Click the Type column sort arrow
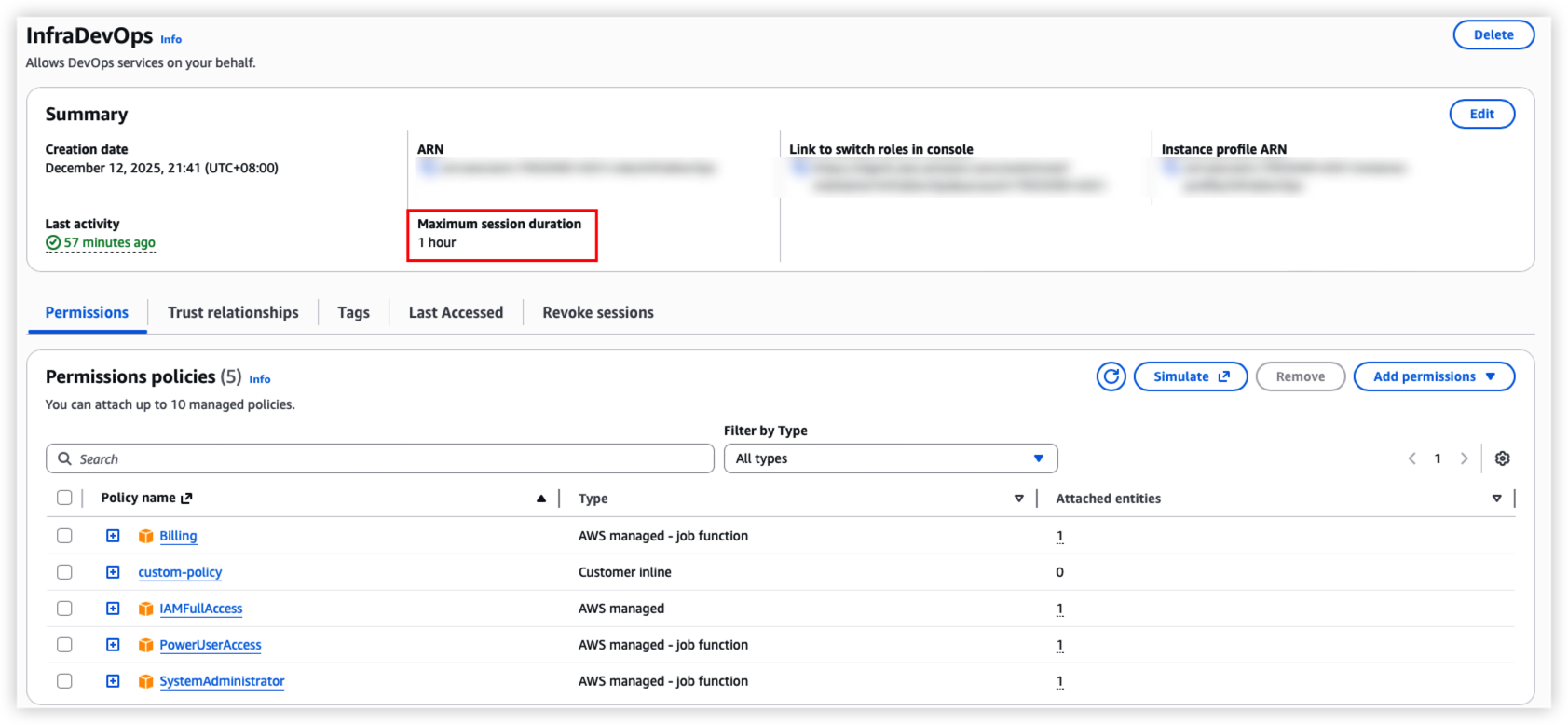Screen dimensions: 1568x725 [x=1018, y=499]
